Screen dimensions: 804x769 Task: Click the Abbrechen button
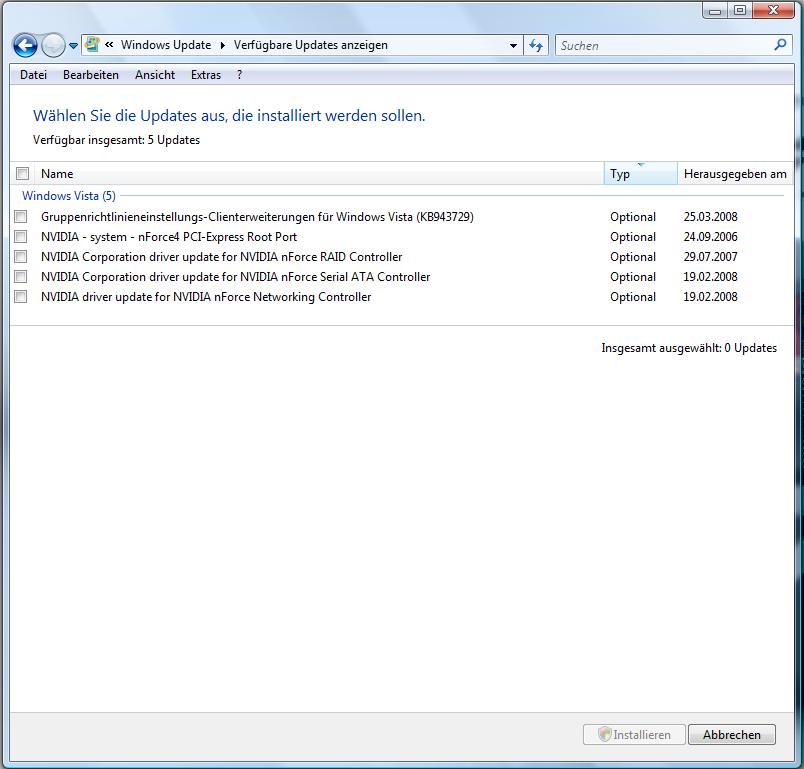tap(732, 735)
